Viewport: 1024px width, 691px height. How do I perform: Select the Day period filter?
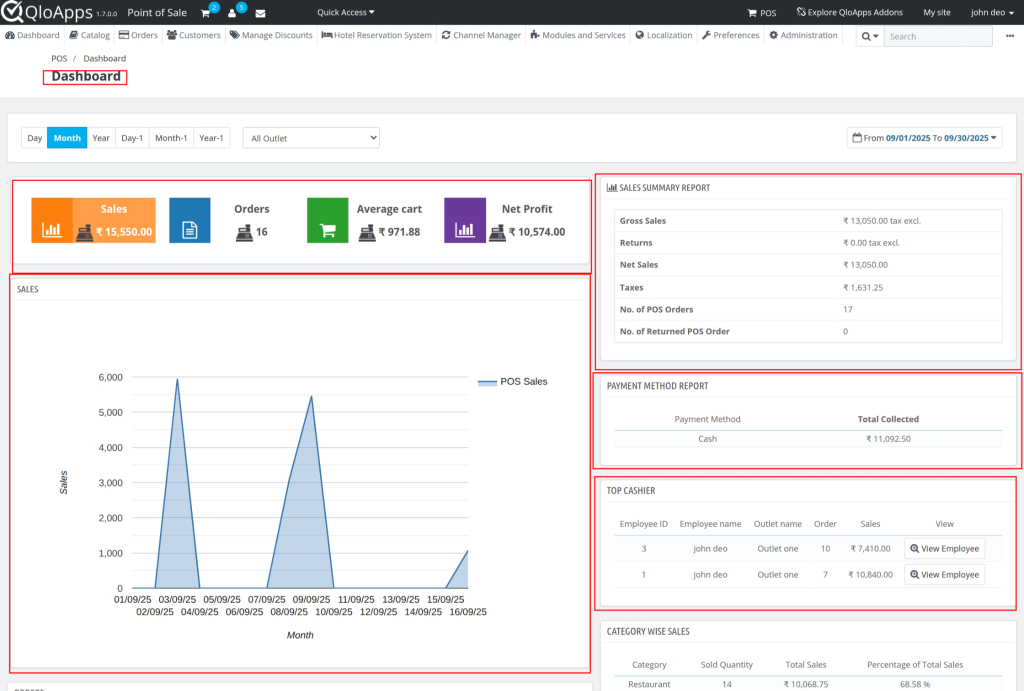(35, 138)
